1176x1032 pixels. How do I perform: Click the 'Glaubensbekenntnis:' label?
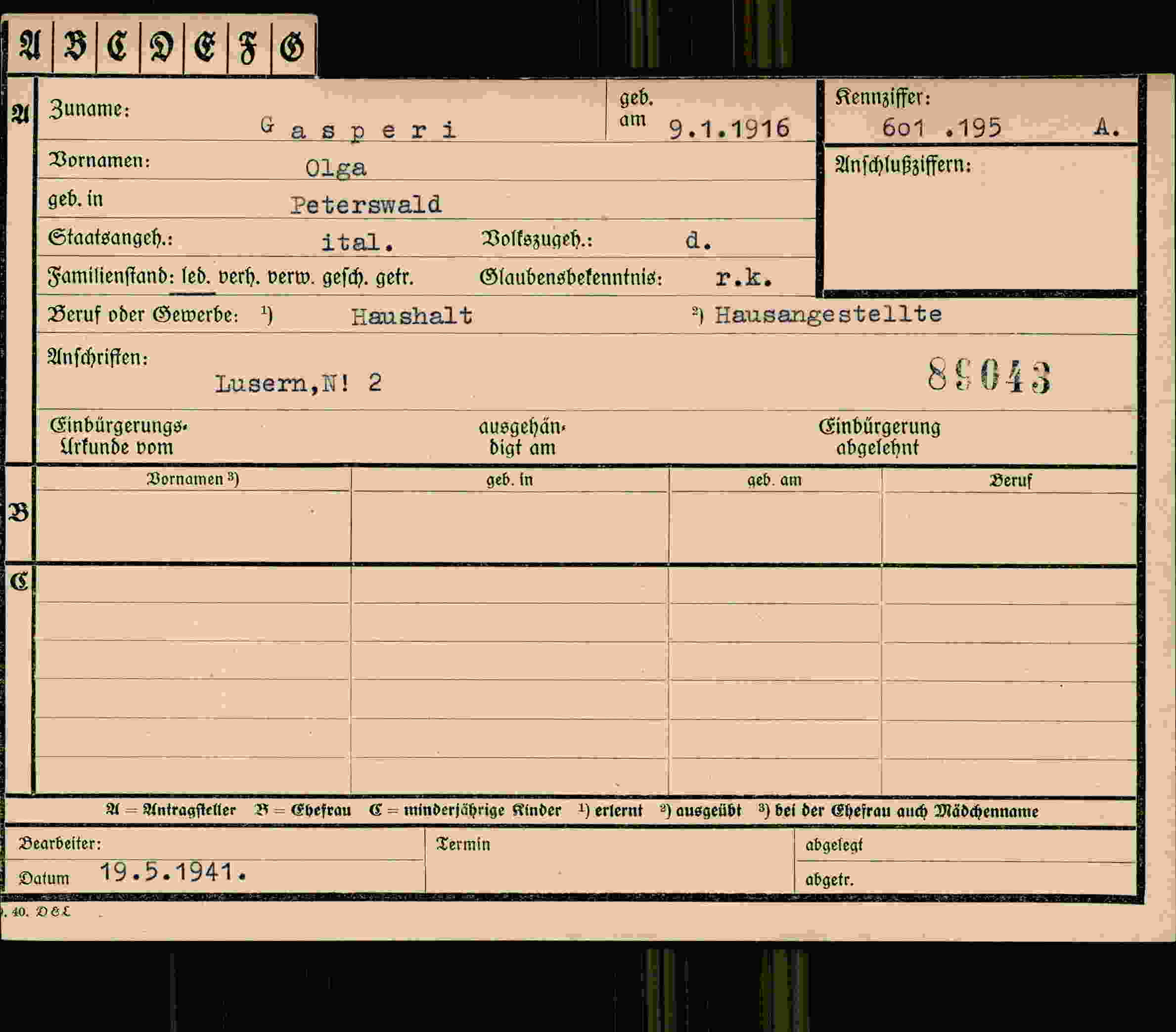[x=571, y=278]
